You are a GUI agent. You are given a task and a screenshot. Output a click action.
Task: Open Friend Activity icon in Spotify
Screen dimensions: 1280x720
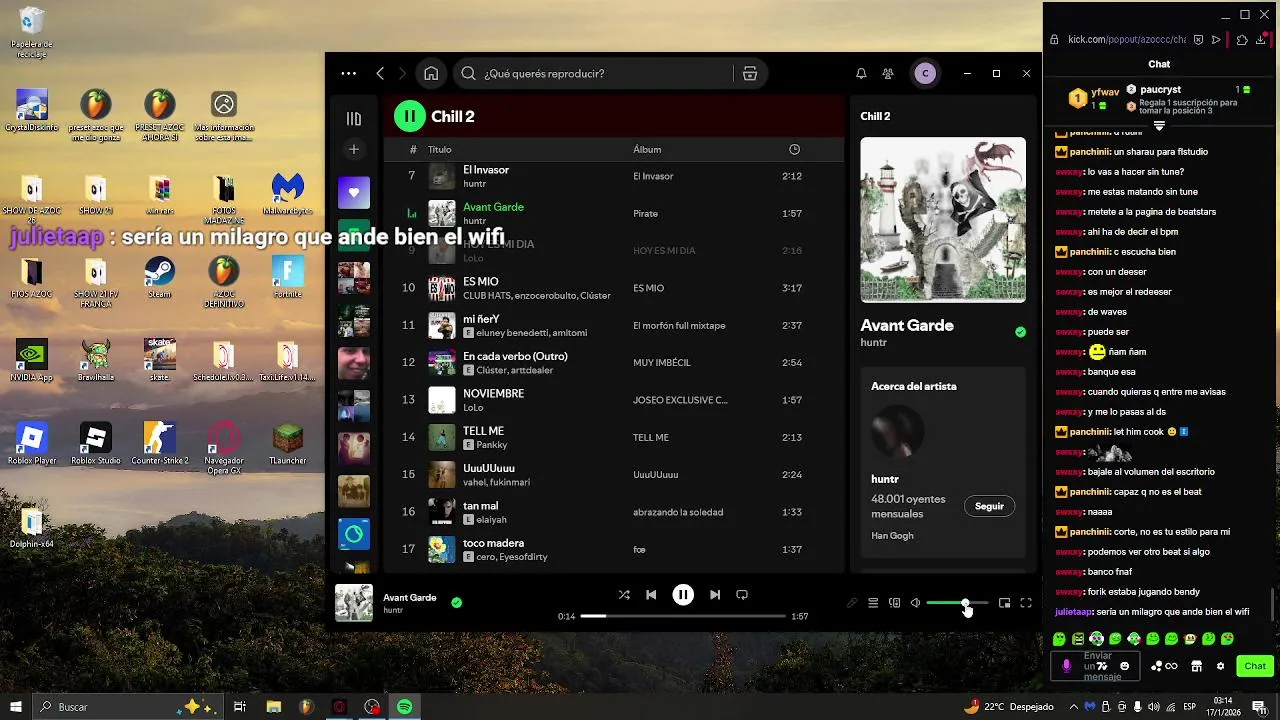[888, 73]
